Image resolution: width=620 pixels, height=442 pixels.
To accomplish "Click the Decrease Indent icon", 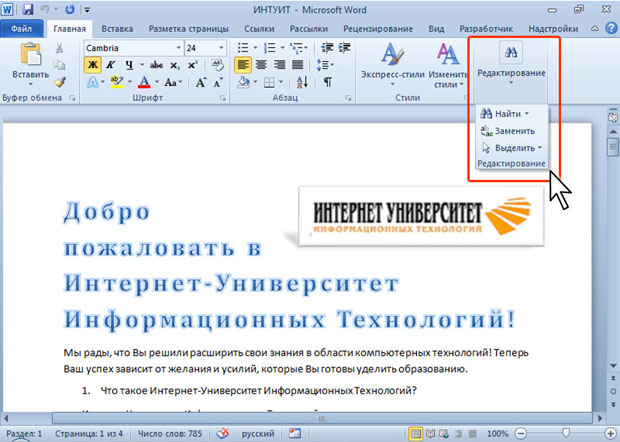I will pos(327,48).
